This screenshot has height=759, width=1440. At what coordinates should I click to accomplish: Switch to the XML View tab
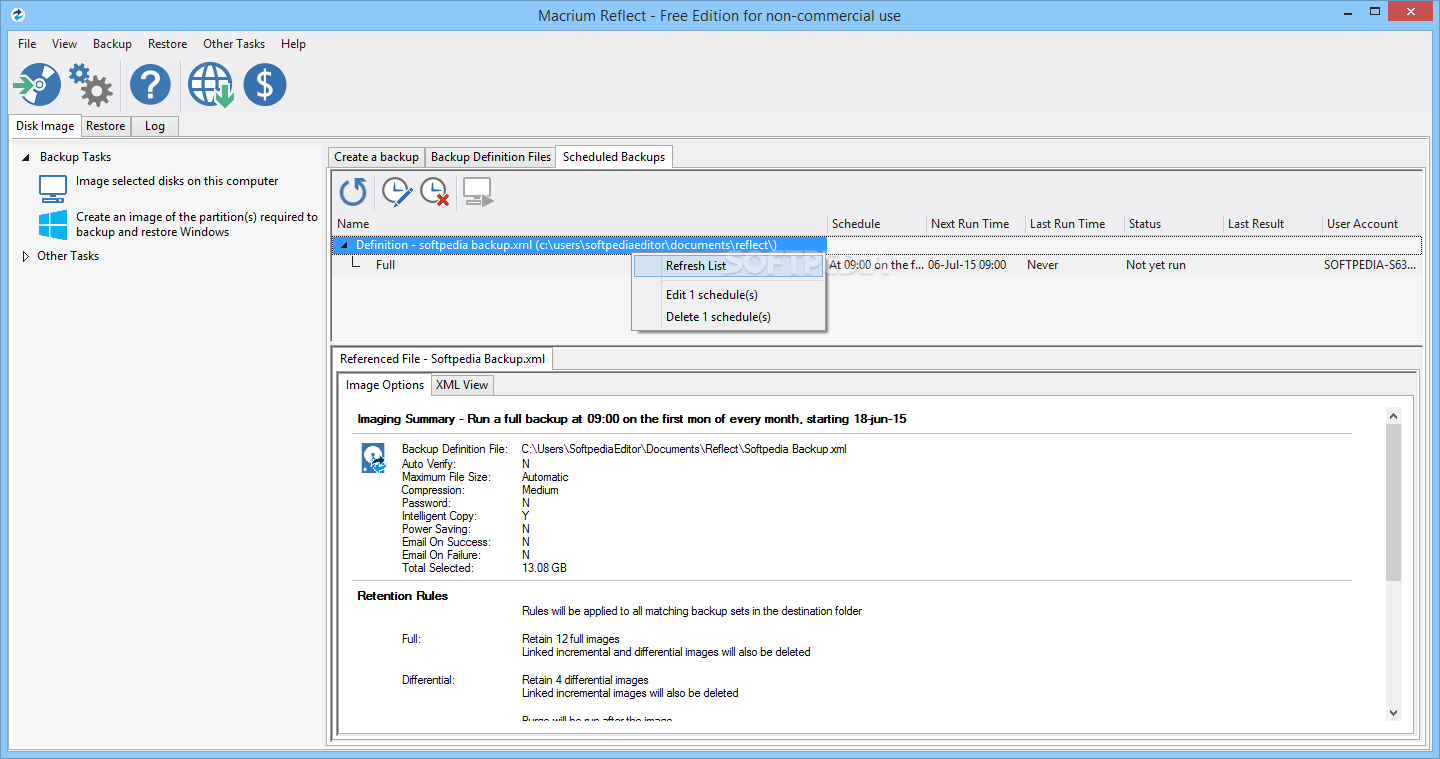point(462,385)
